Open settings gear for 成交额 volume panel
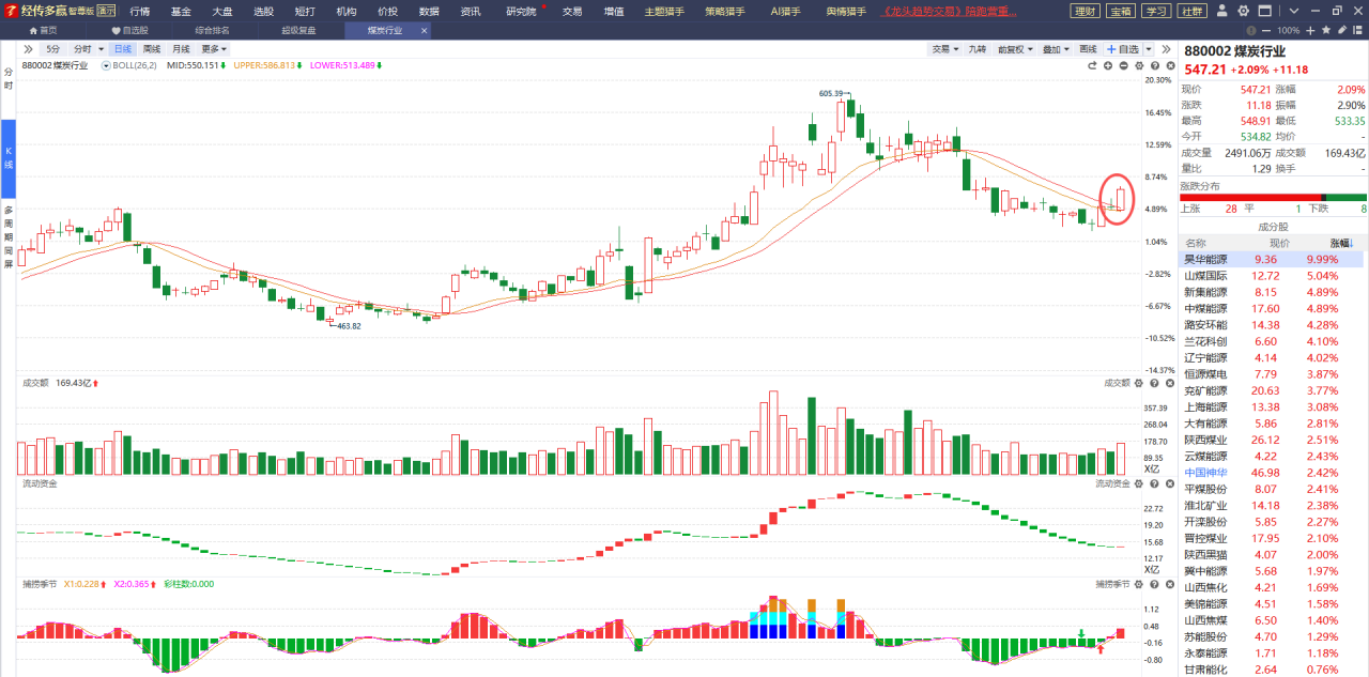This screenshot has height=677, width=1369. point(1139,383)
